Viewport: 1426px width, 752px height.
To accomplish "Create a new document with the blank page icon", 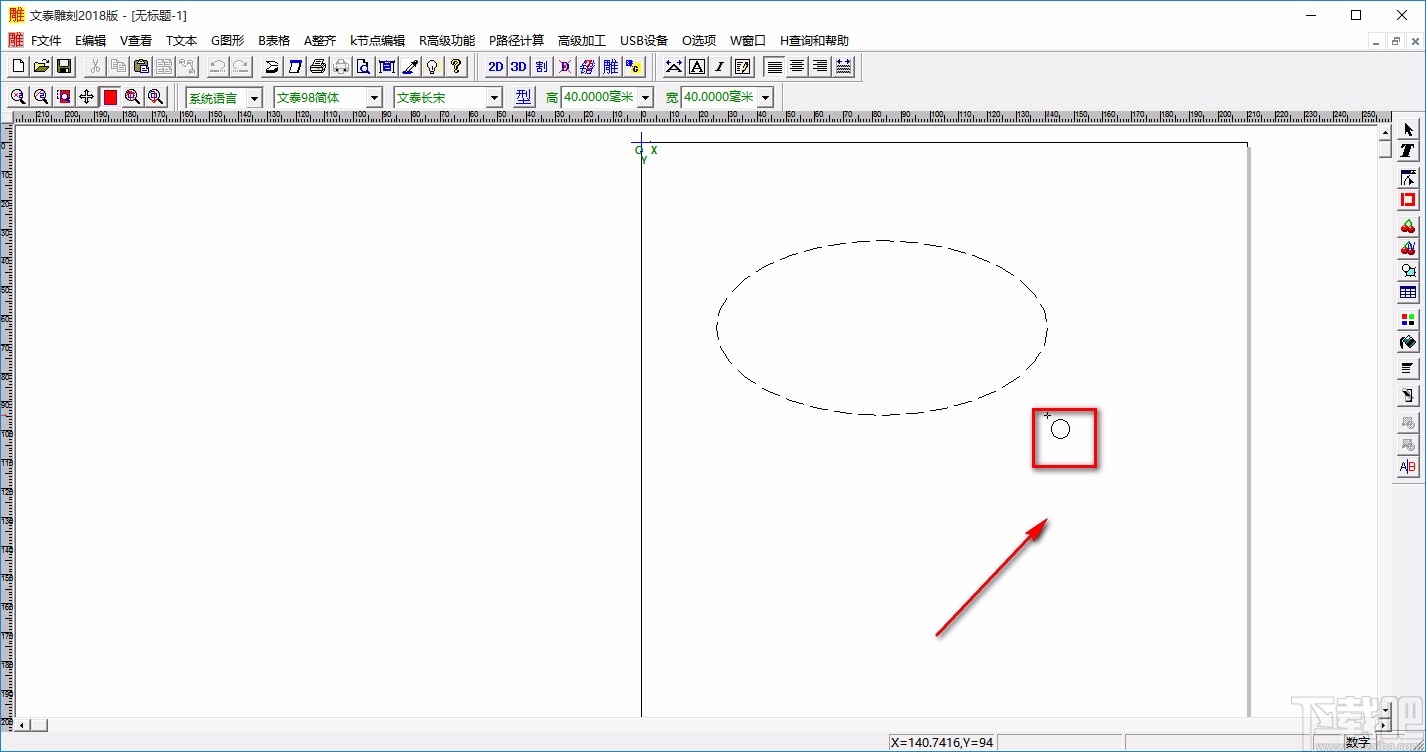I will 18,66.
